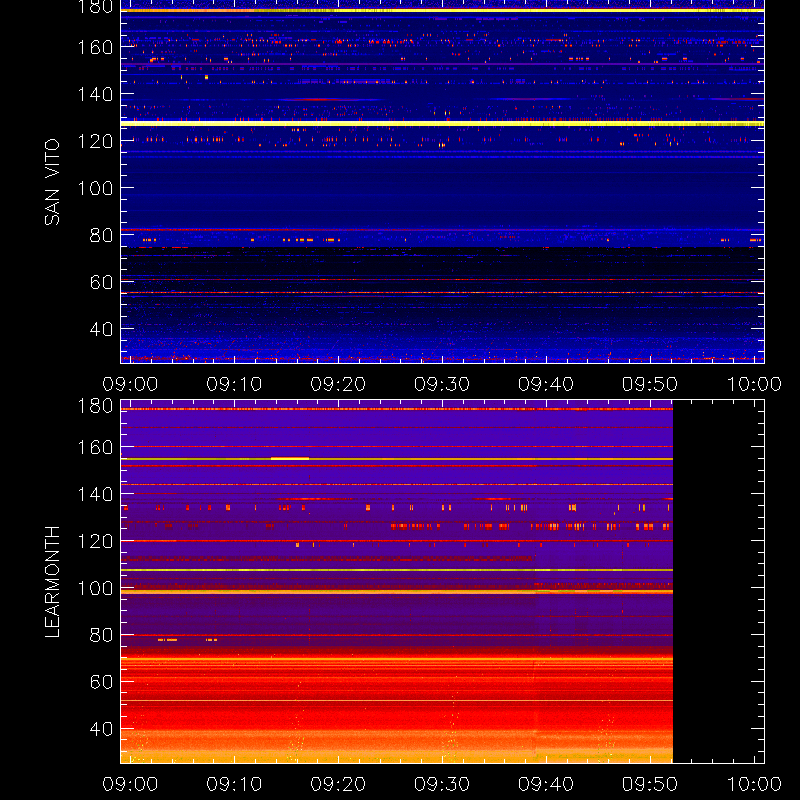Image resolution: width=800 pixels, height=800 pixels.
Task: Select the 40 tick label on San Vito axis
Action: (x=101, y=329)
